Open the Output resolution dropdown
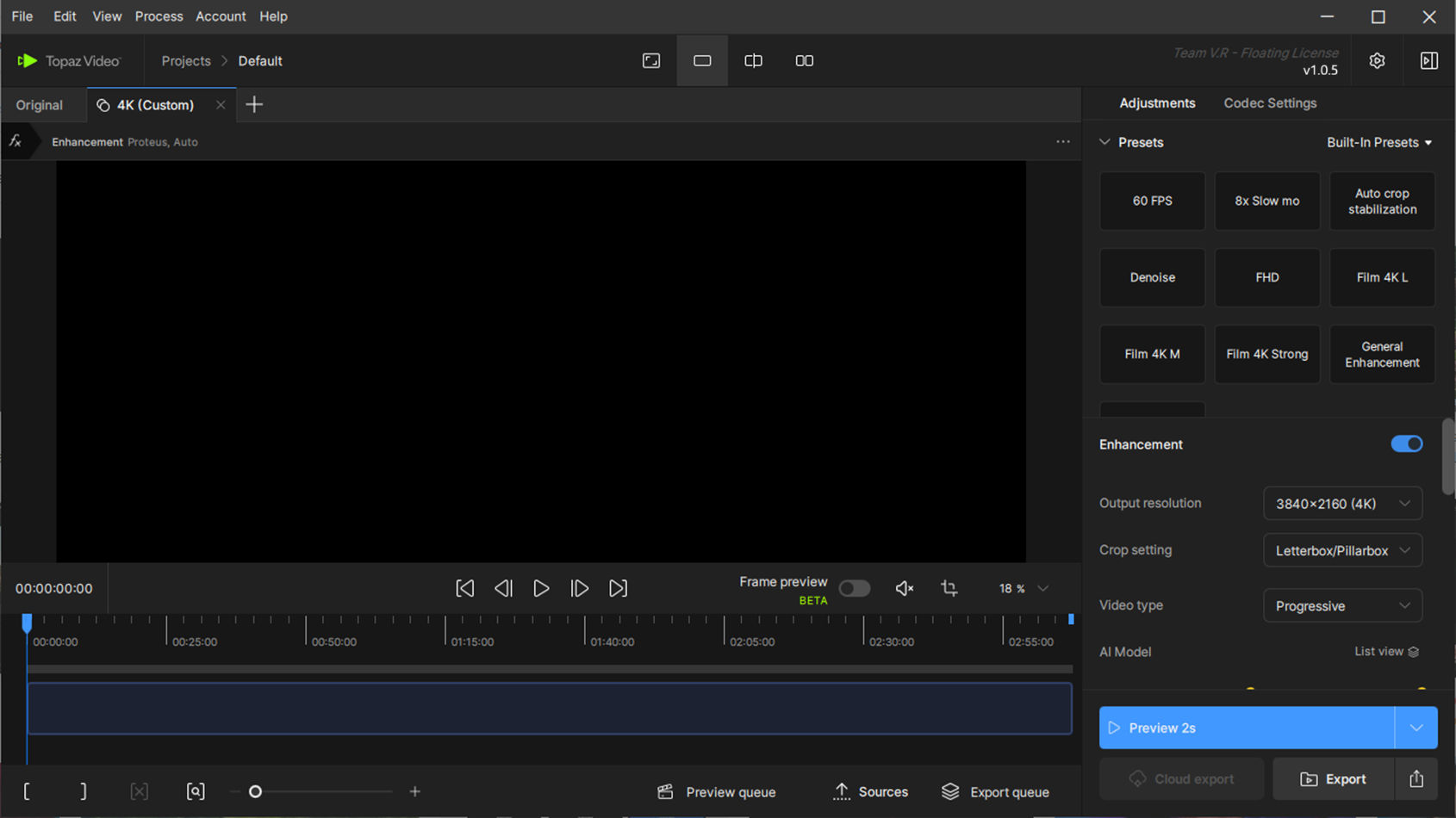 tap(1341, 504)
